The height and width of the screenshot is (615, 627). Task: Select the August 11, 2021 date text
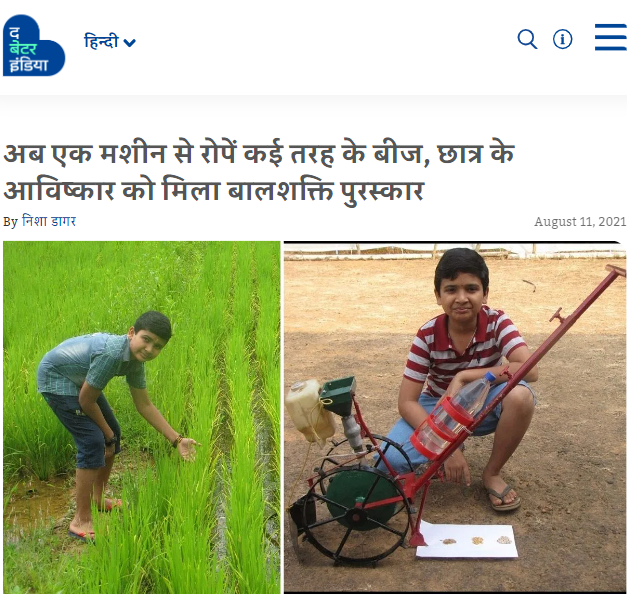pos(580,221)
